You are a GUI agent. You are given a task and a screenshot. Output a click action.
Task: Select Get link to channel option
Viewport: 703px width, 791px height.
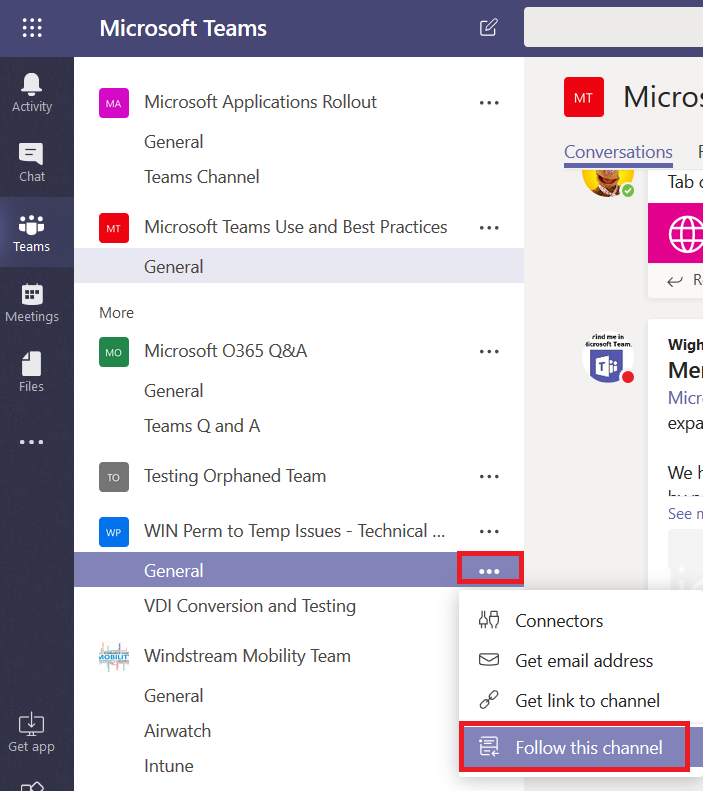[587, 701]
